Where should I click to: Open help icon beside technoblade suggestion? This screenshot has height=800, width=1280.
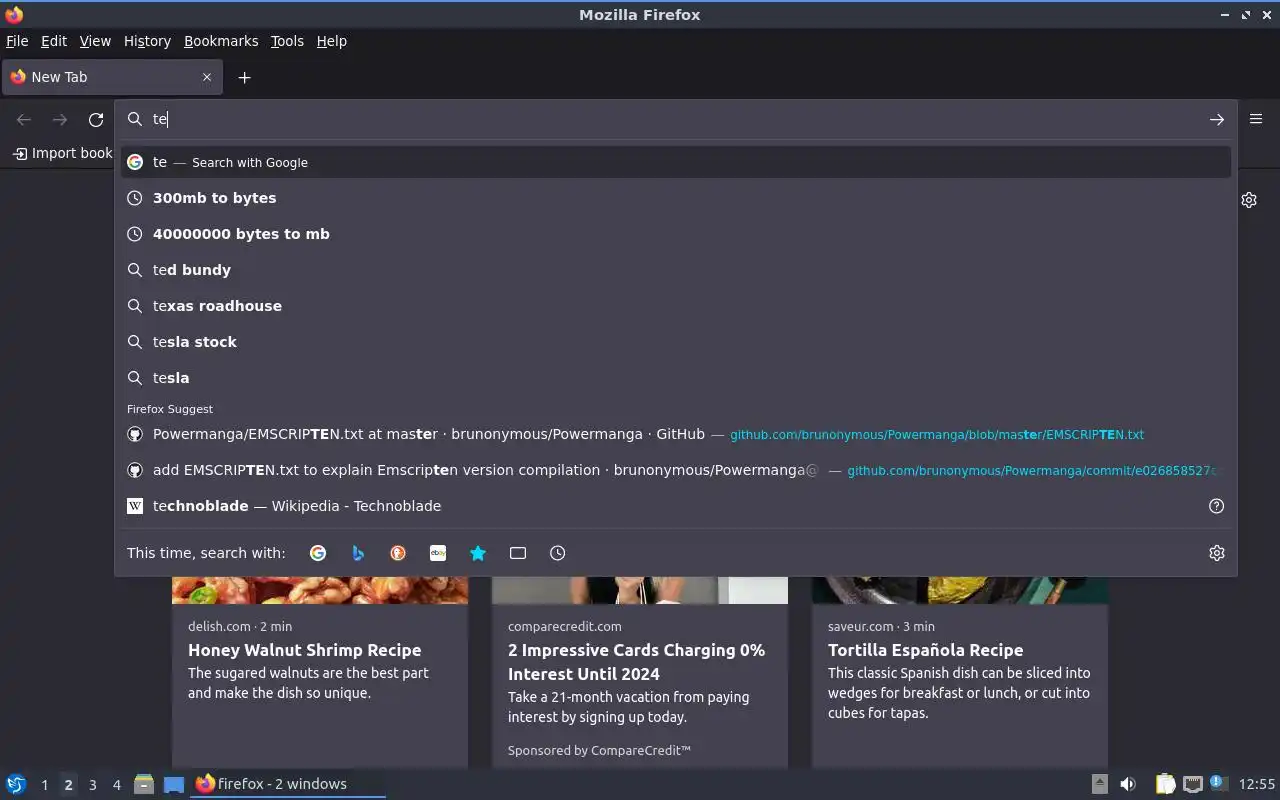point(1217,506)
